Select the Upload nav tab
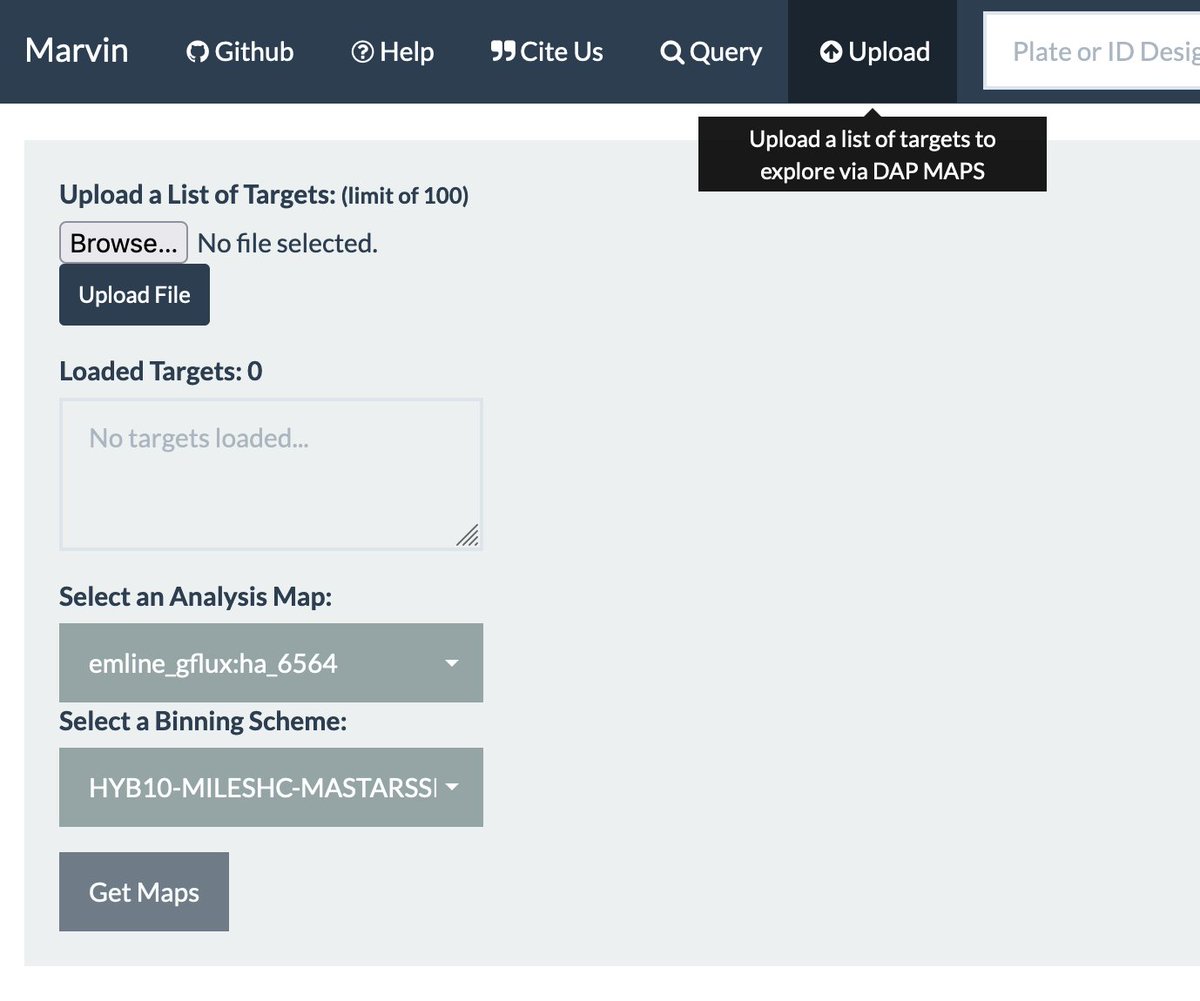1200x1001 pixels. point(873,52)
